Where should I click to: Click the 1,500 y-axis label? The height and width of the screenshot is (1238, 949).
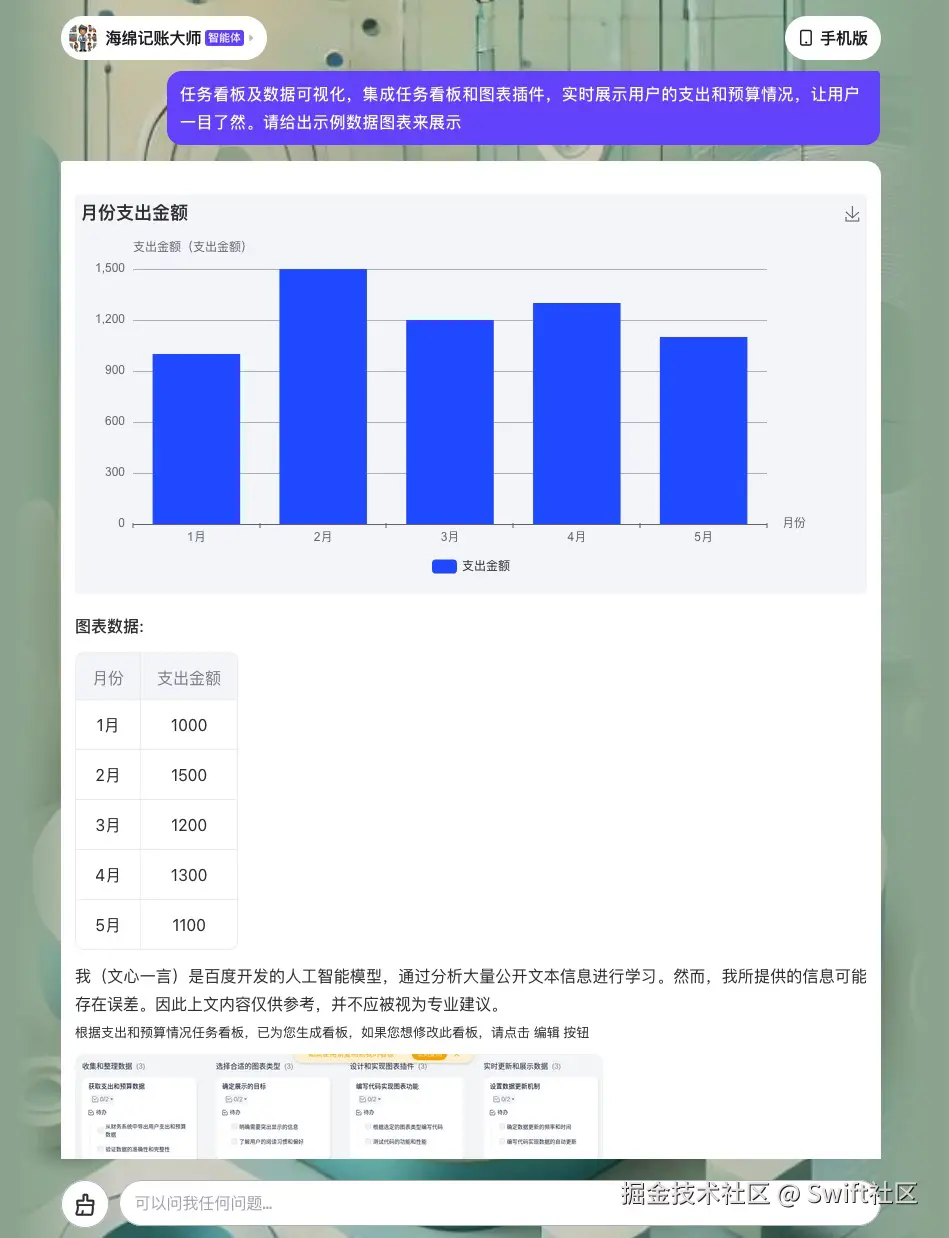click(110, 268)
